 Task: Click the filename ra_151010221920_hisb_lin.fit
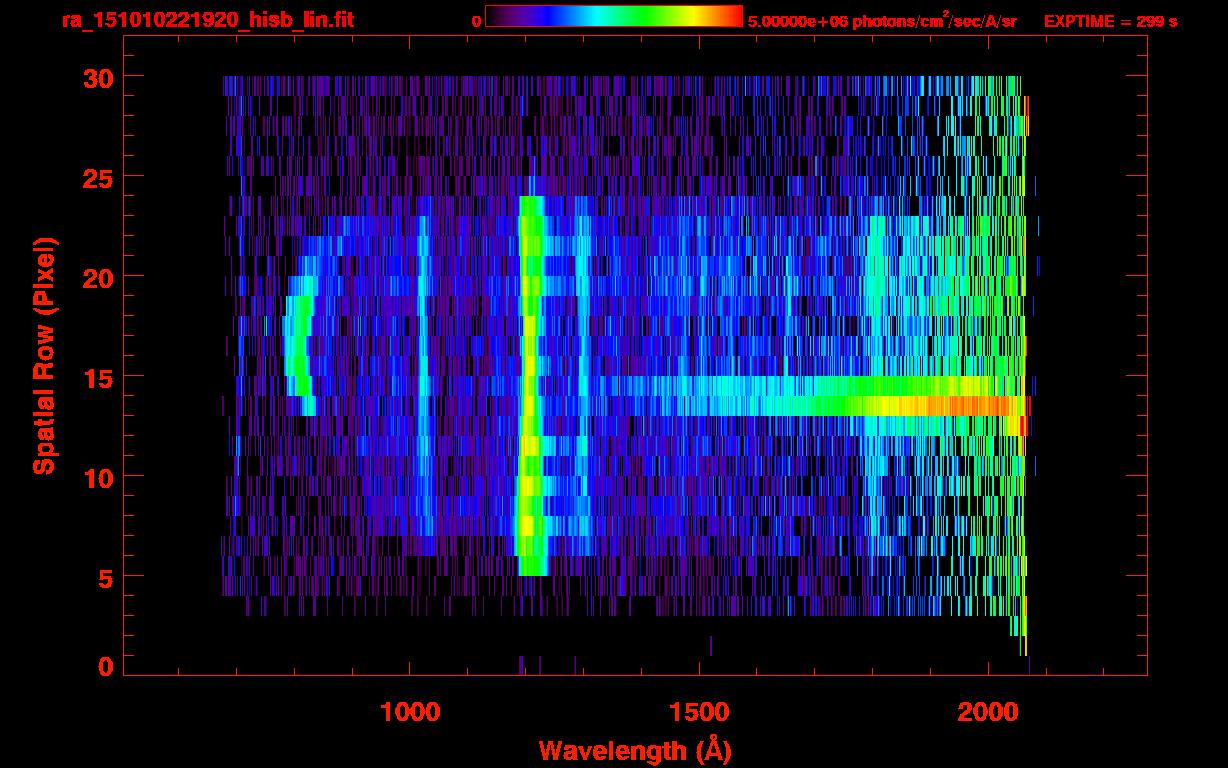click(x=207, y=20)
